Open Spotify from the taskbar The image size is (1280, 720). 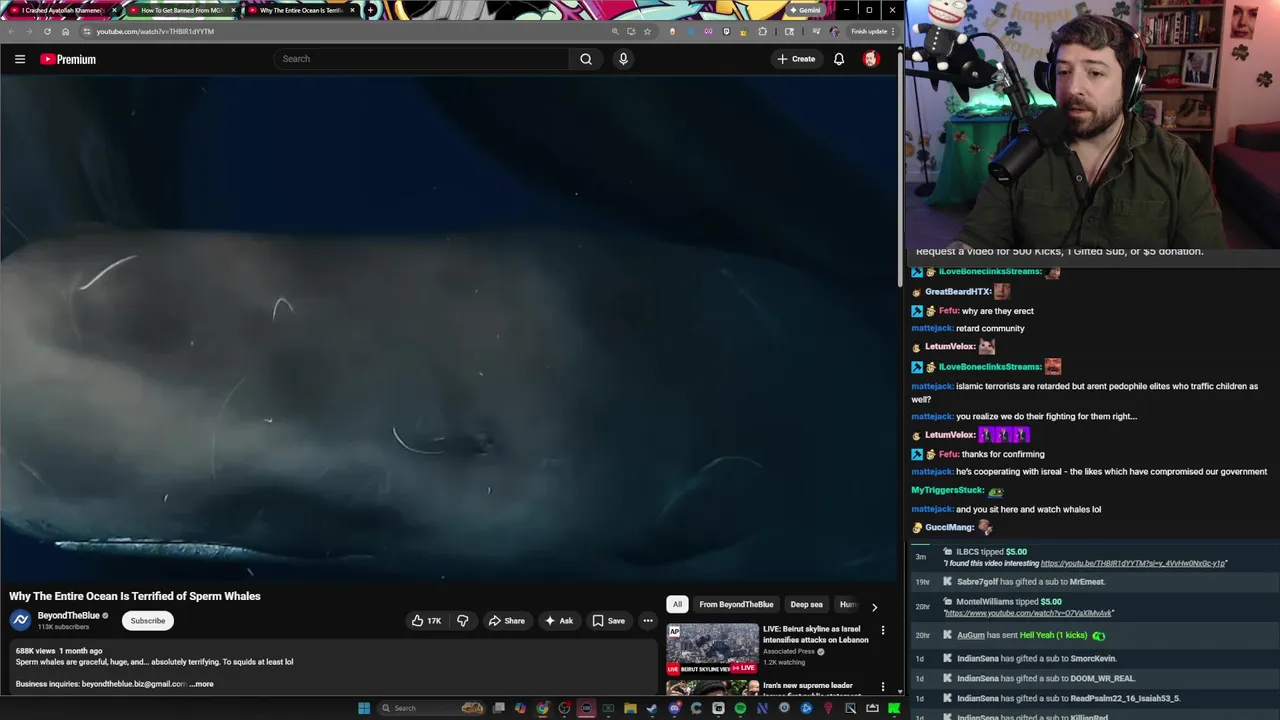pyautogui.click(x=740, y=708)
